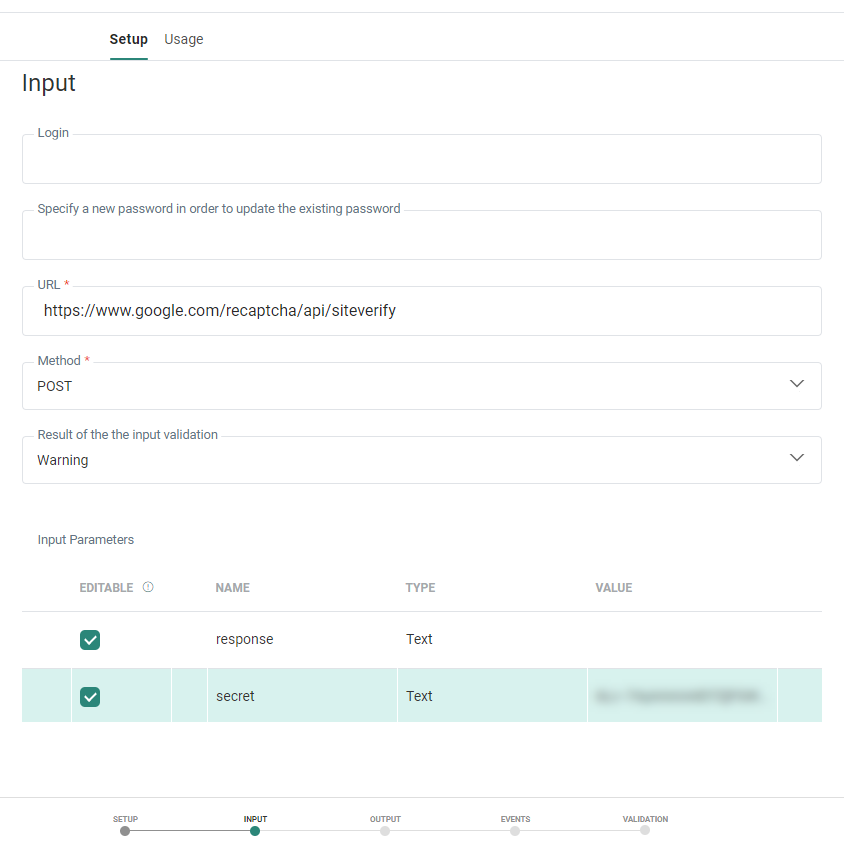
Task: Click the blurred value of secret parameter
Action: click(x=681, y=695)
